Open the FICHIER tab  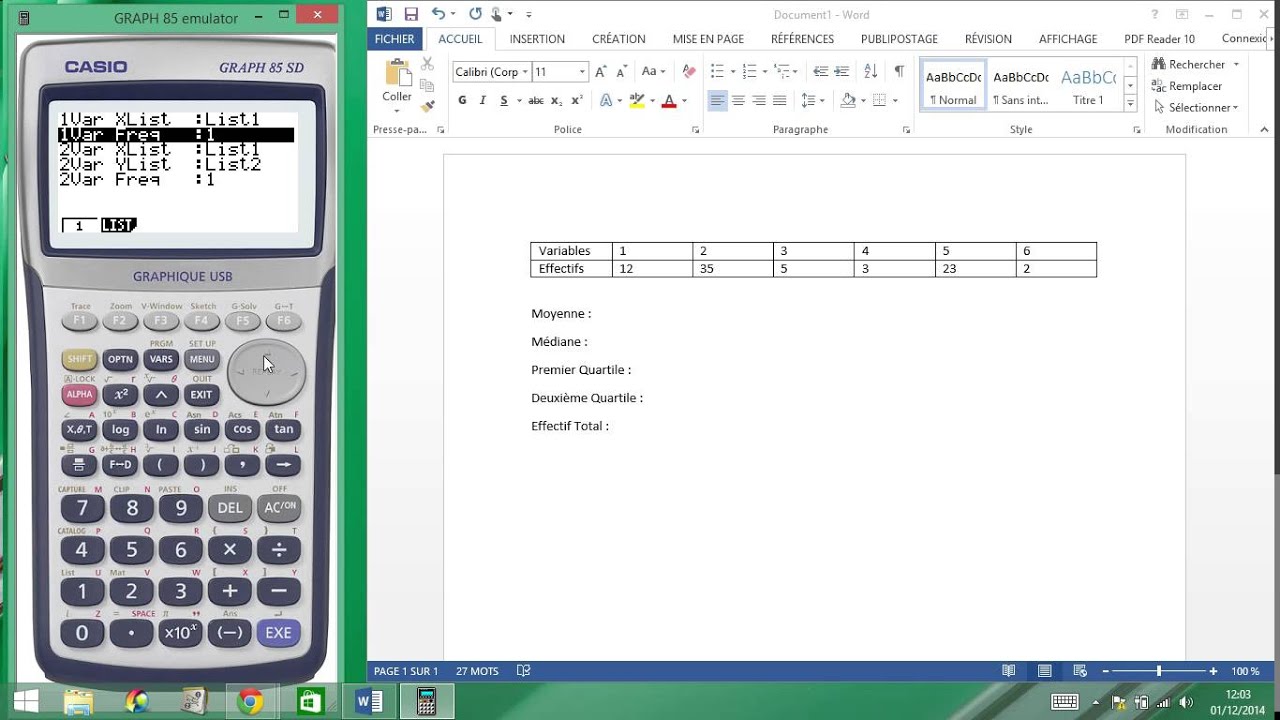[395, 39]
